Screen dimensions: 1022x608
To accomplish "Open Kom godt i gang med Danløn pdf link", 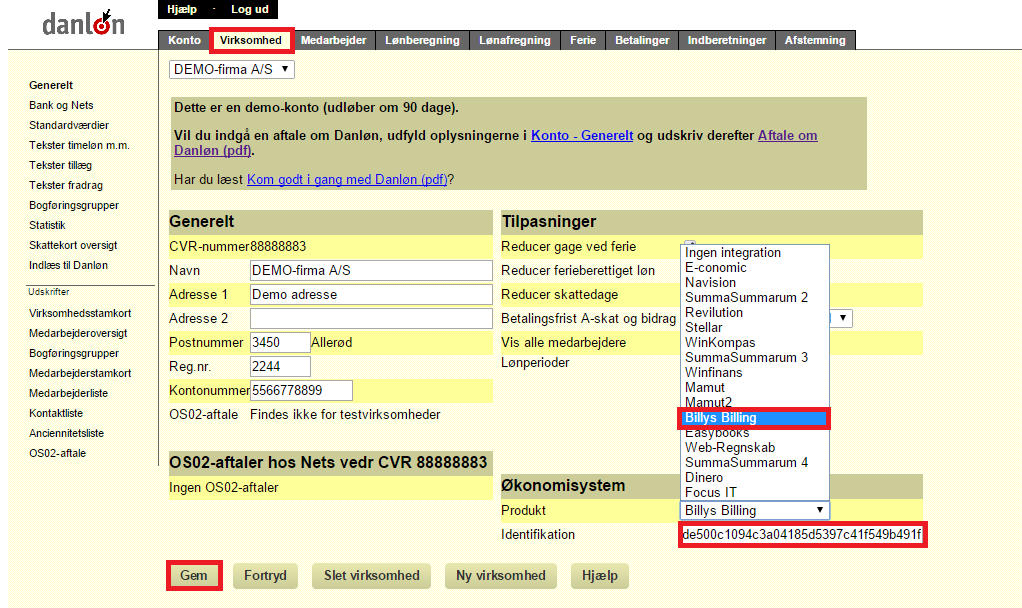I will (x=347, y=179).
